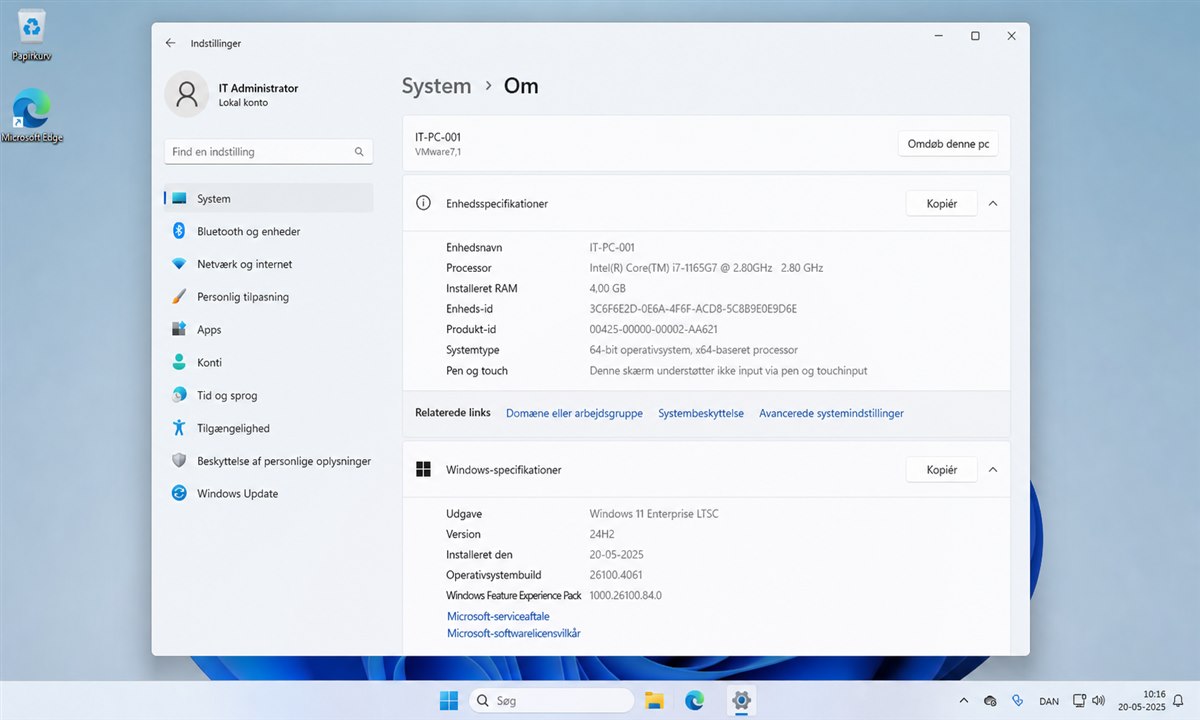Click the IT Administrator profile avatar
1200x720 pixels.
point(186,94)
